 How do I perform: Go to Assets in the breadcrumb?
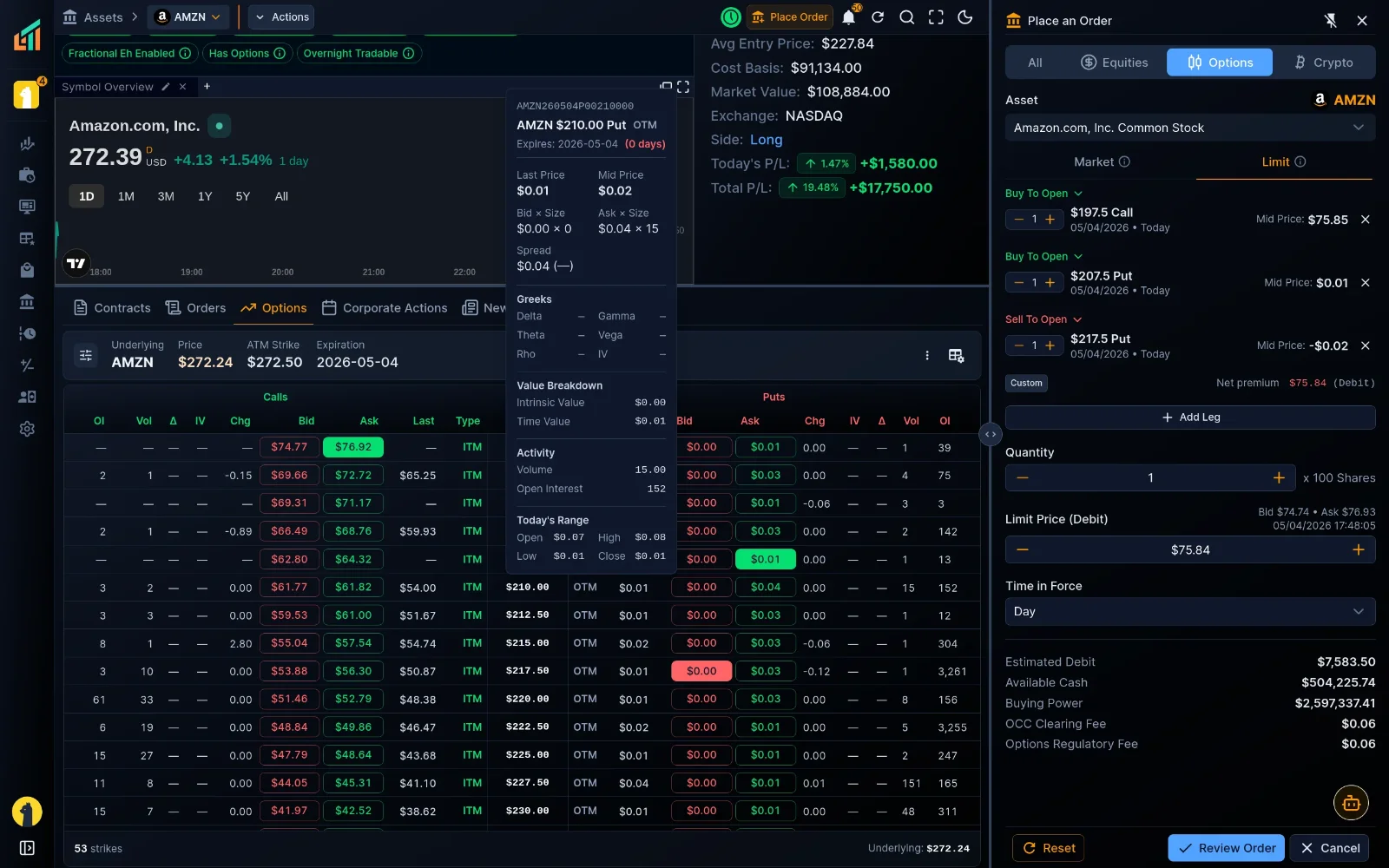(93, 16)
